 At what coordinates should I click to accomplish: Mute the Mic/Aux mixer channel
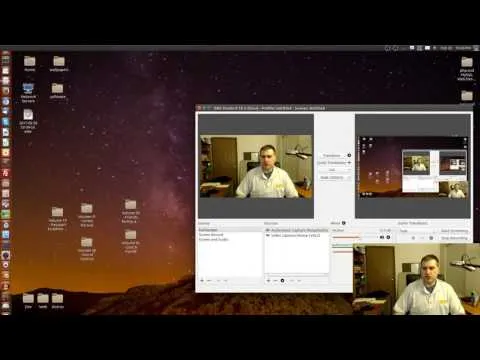[382, 237]
